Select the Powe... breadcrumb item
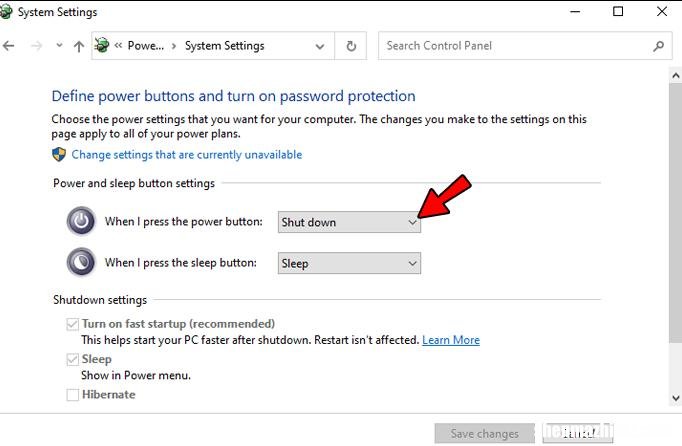Image resolution: width=682 pixels, height=446 pixels. point(146,46)
